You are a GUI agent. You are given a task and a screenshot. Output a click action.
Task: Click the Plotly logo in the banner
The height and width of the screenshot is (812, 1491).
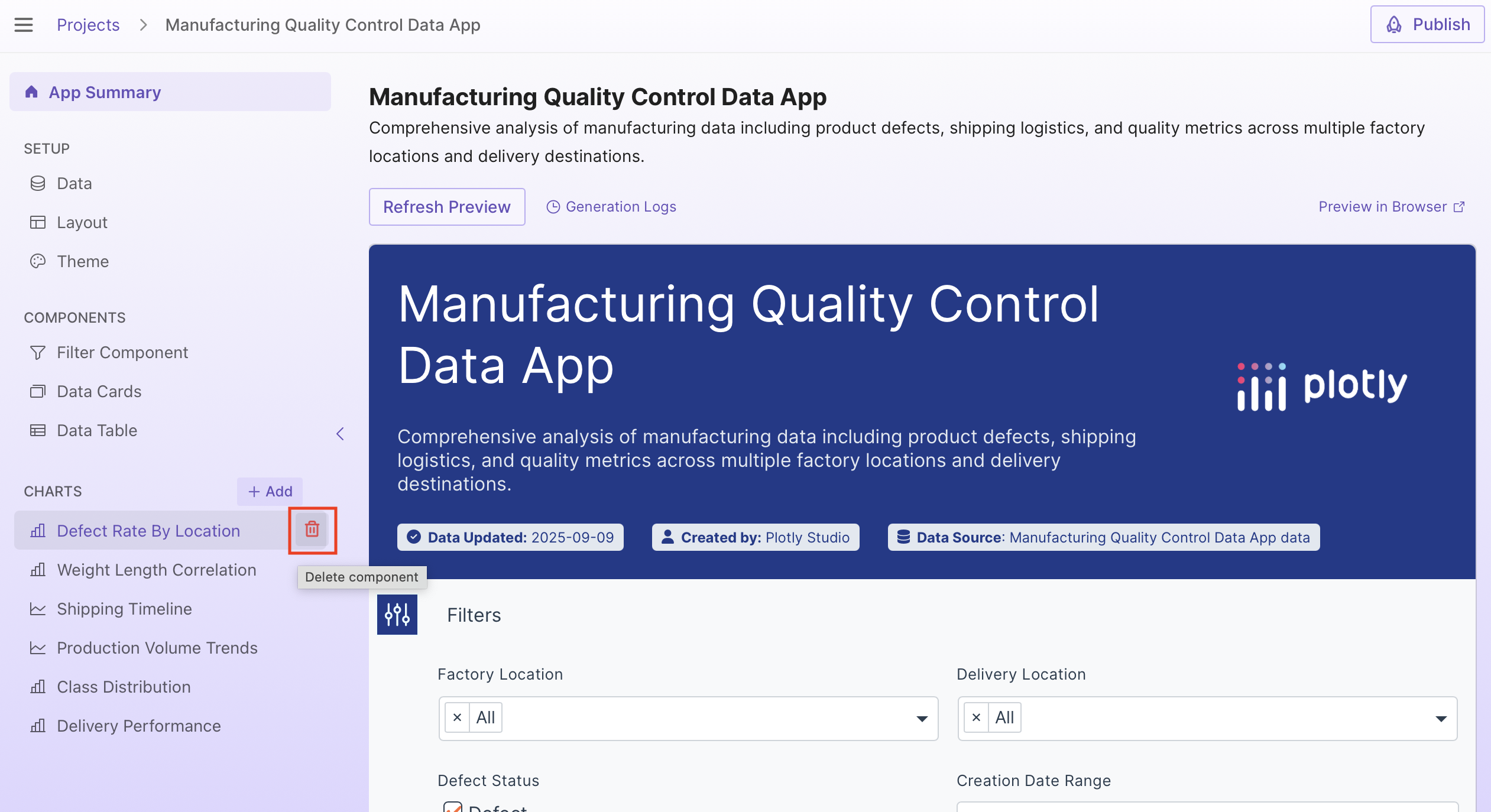coord(1322,386)
